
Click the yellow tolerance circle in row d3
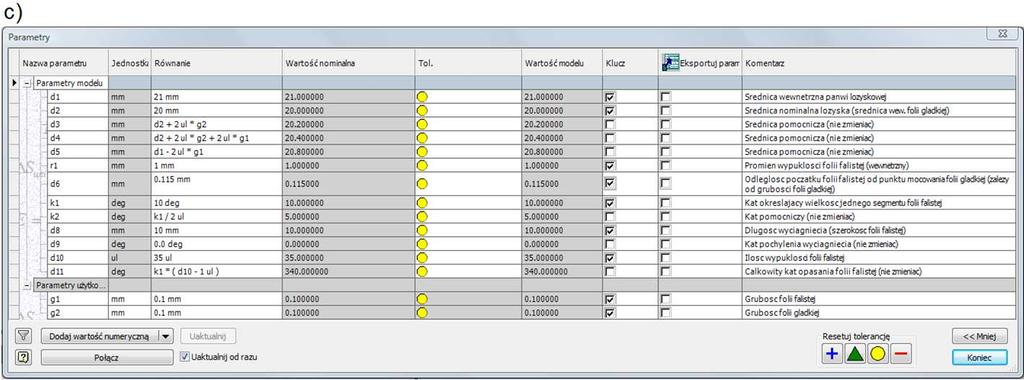tap(422, 124)
